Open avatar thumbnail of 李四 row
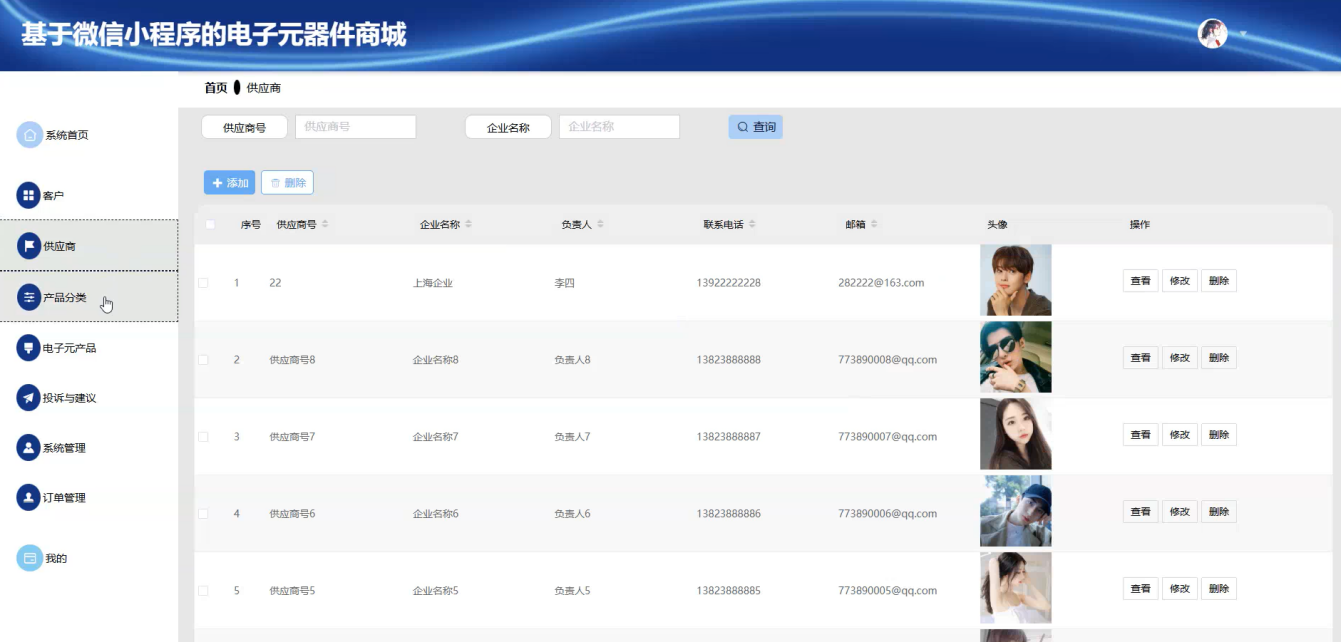 1015,281
